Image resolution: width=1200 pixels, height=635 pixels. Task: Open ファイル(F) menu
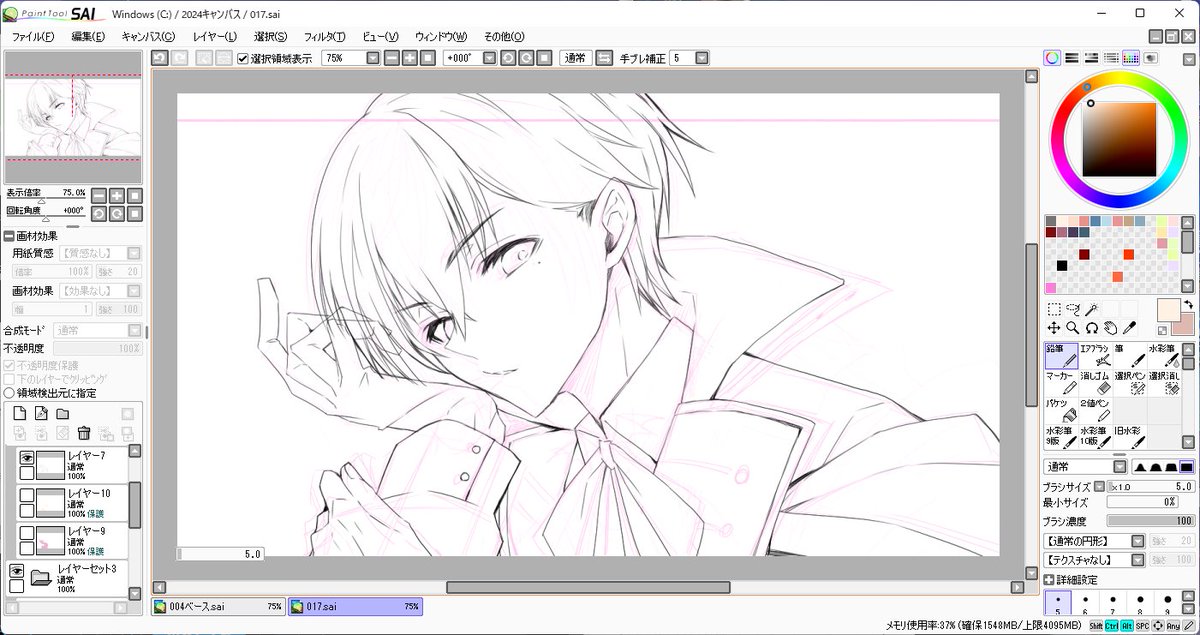(32, 36)
